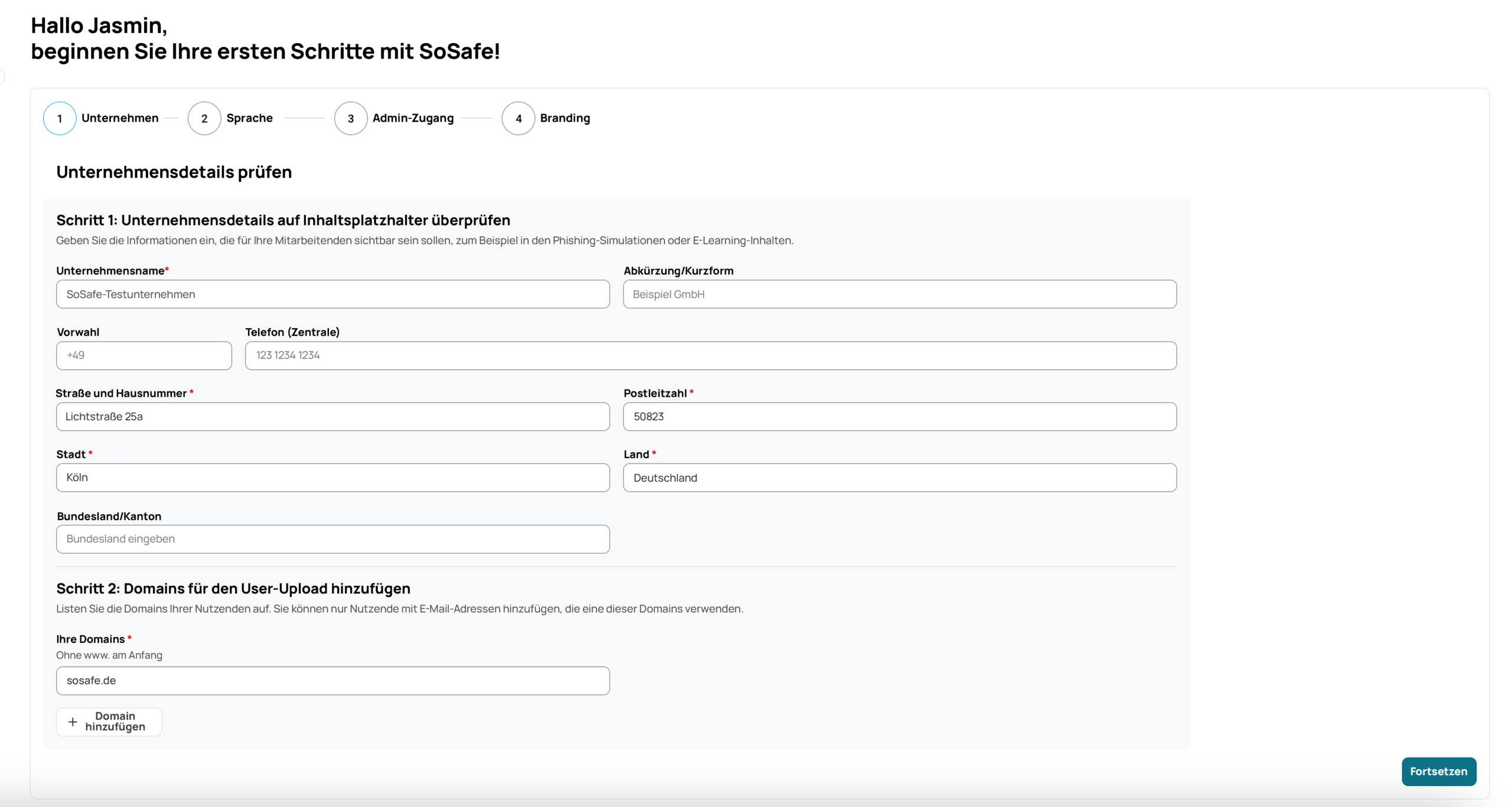
Task: Click the Vorwahl label
Action: click(x=78, y=332)
